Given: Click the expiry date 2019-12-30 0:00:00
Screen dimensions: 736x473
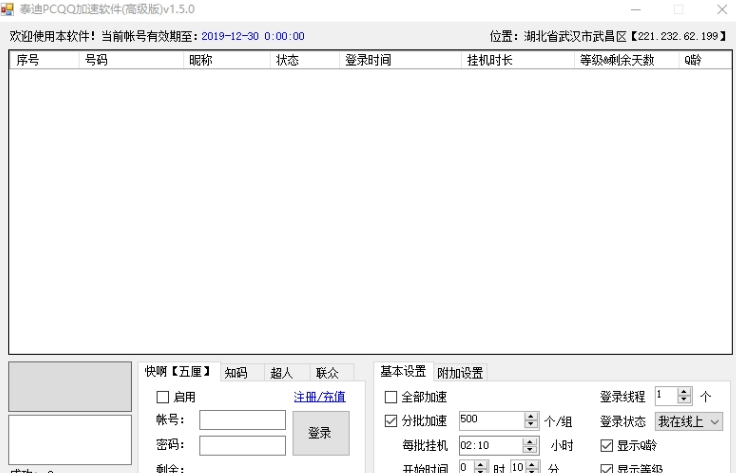Looking at the screenshot, I should tap(253, 36).
